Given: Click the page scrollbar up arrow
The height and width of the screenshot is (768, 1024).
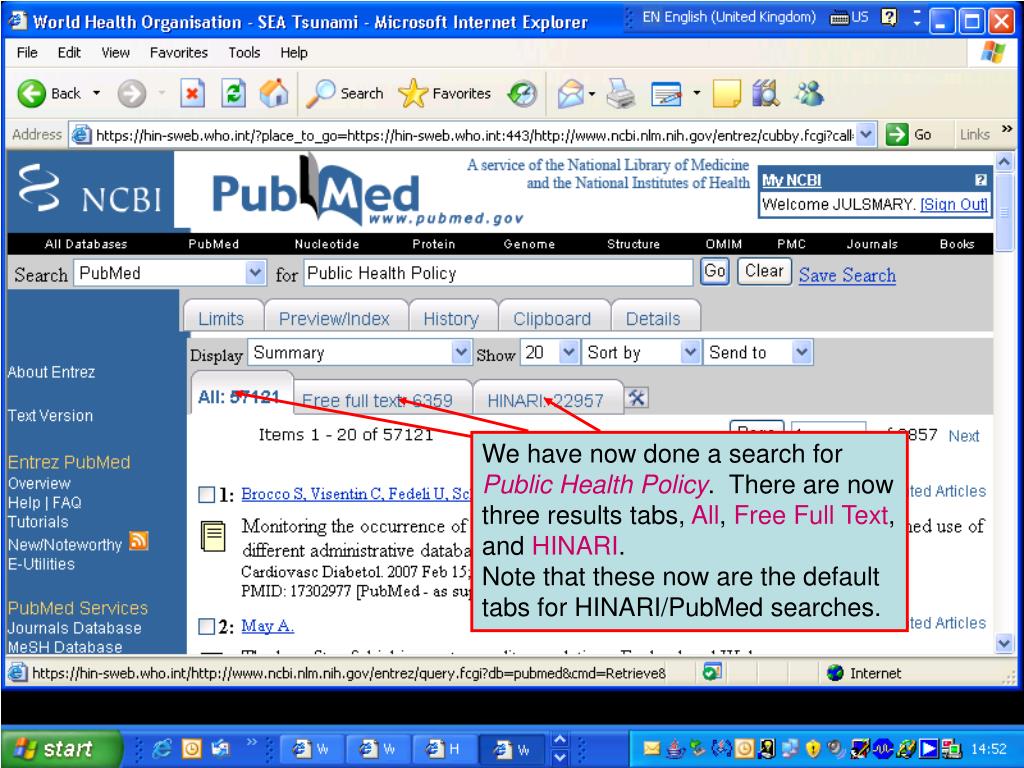Looking at the screenshot, I should 1004,161.
